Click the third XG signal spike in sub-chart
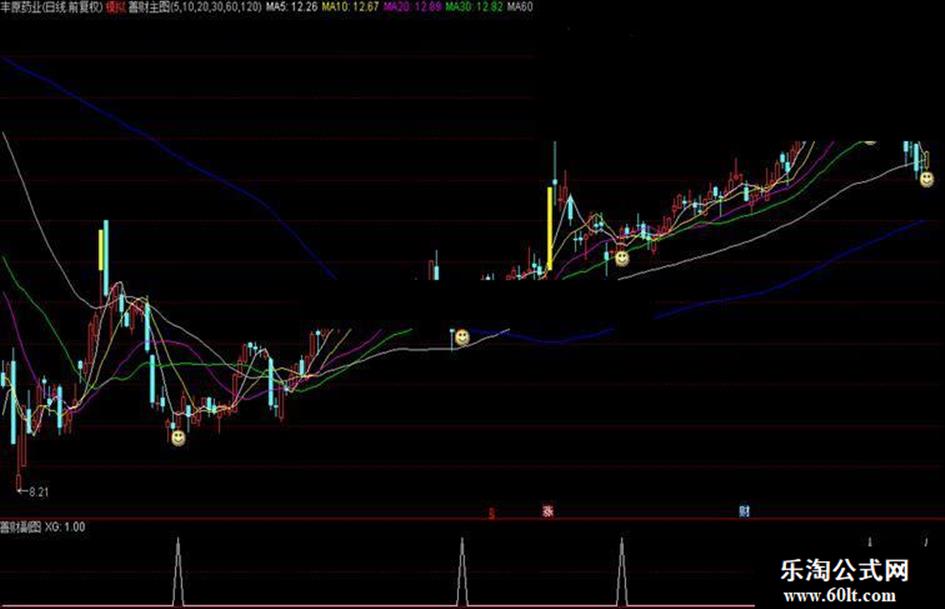This screenshot has width=945, height=609. click(x=622, y=571)
